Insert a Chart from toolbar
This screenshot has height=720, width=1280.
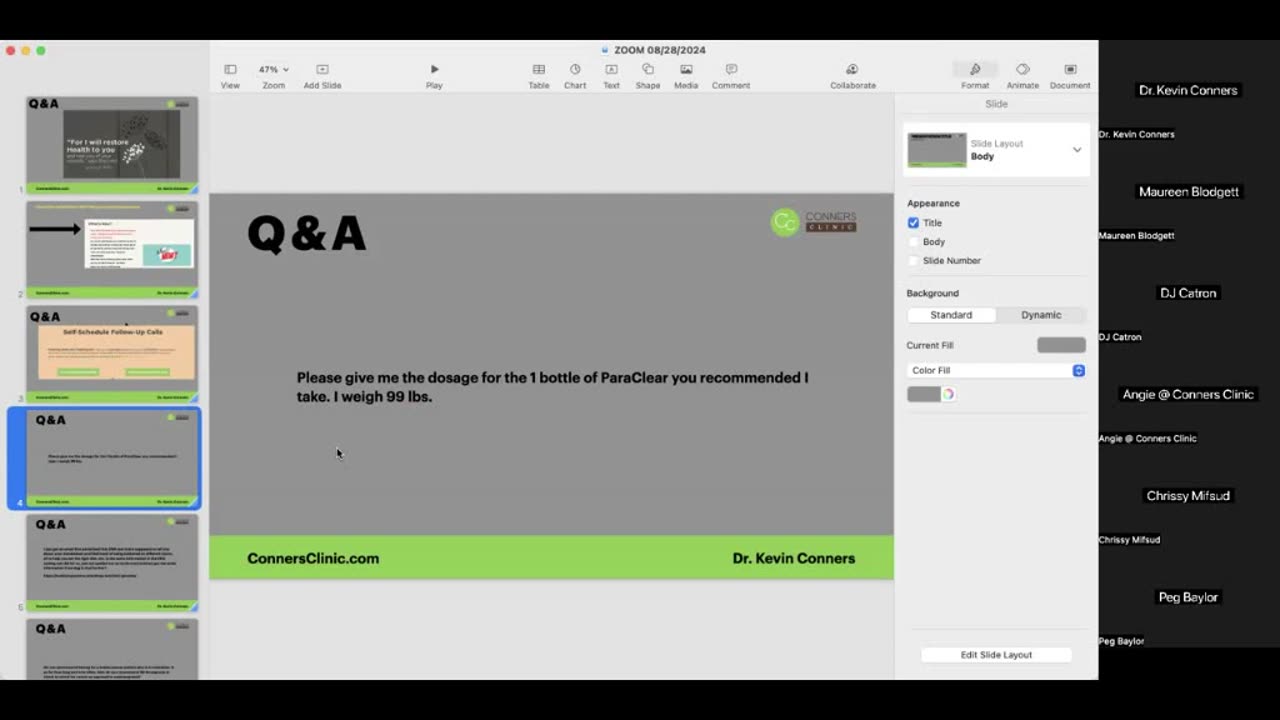[x=575, y=76]
